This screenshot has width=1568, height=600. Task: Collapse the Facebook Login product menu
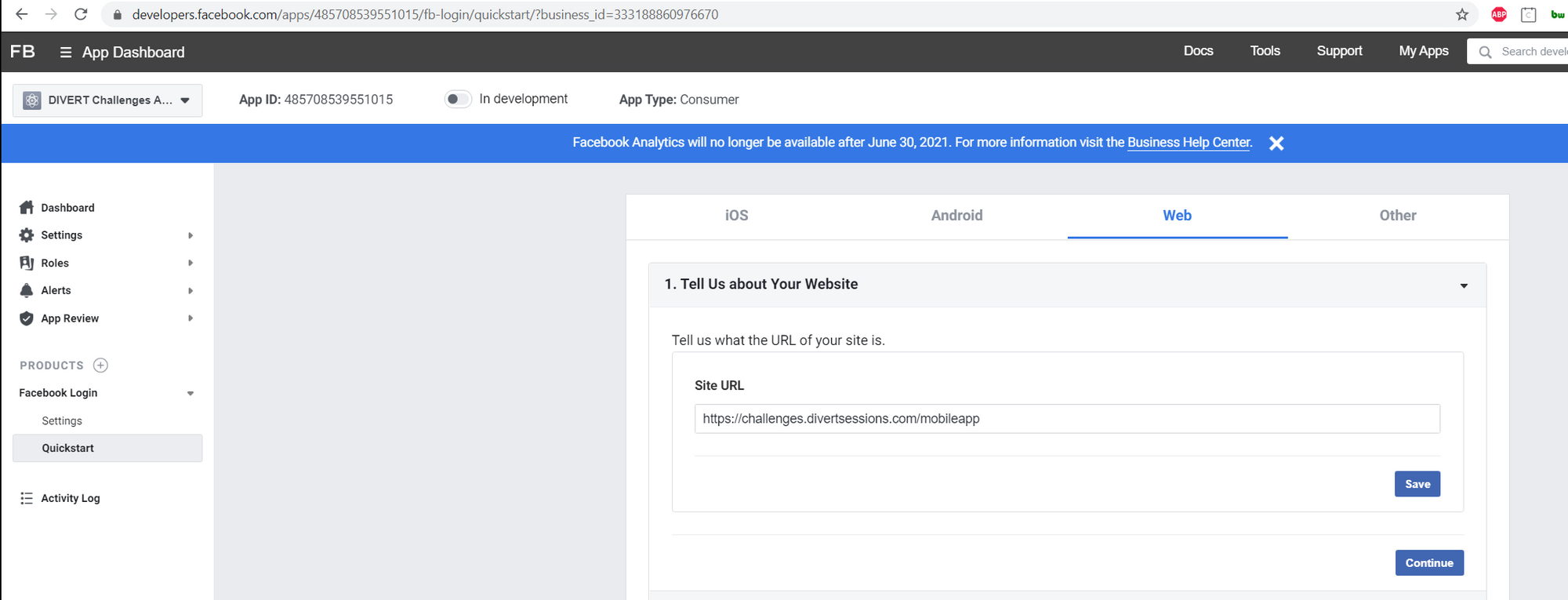[x=190, y=394]
